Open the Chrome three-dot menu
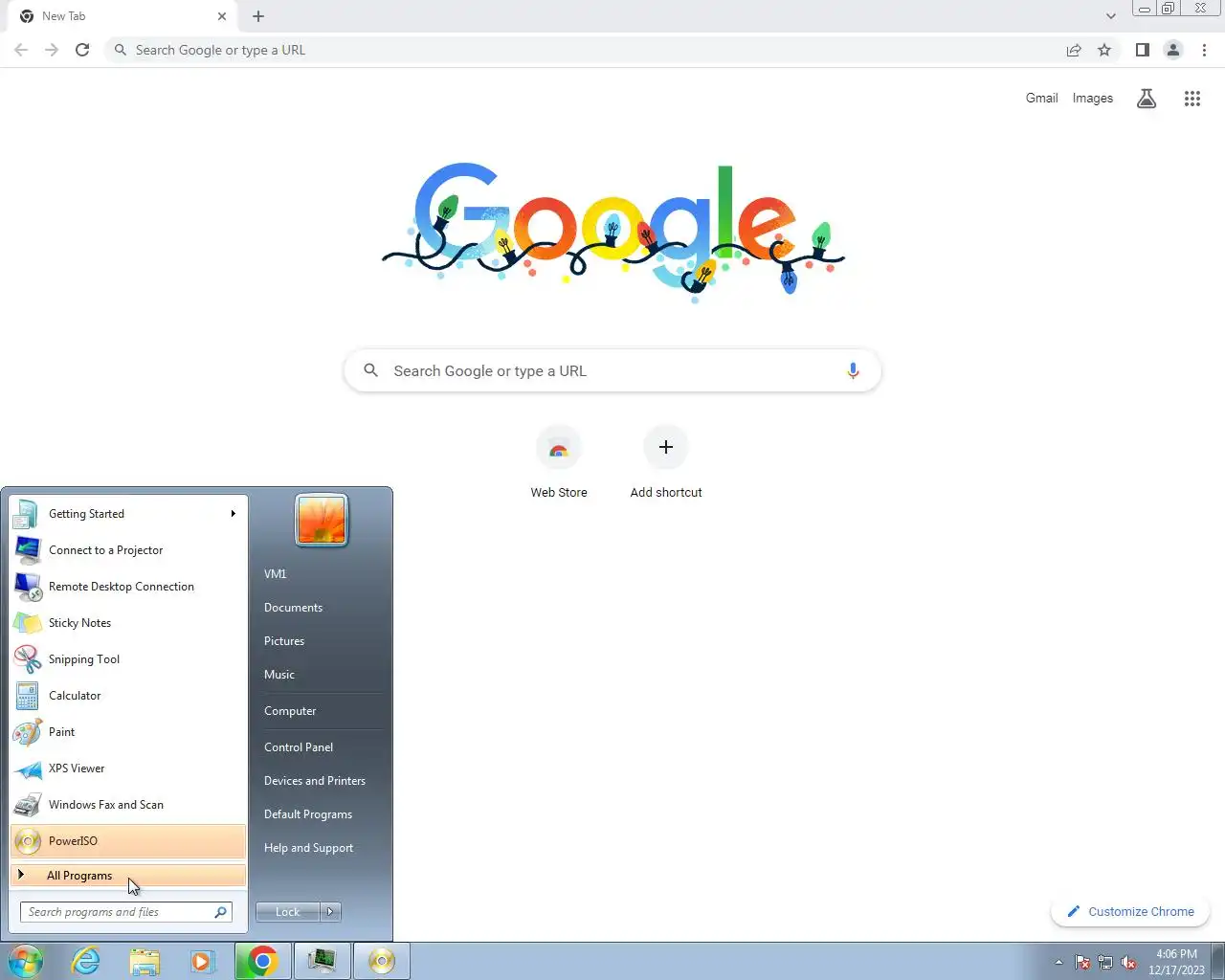The image size is (1225, 980). click(x=1204, y=50)
